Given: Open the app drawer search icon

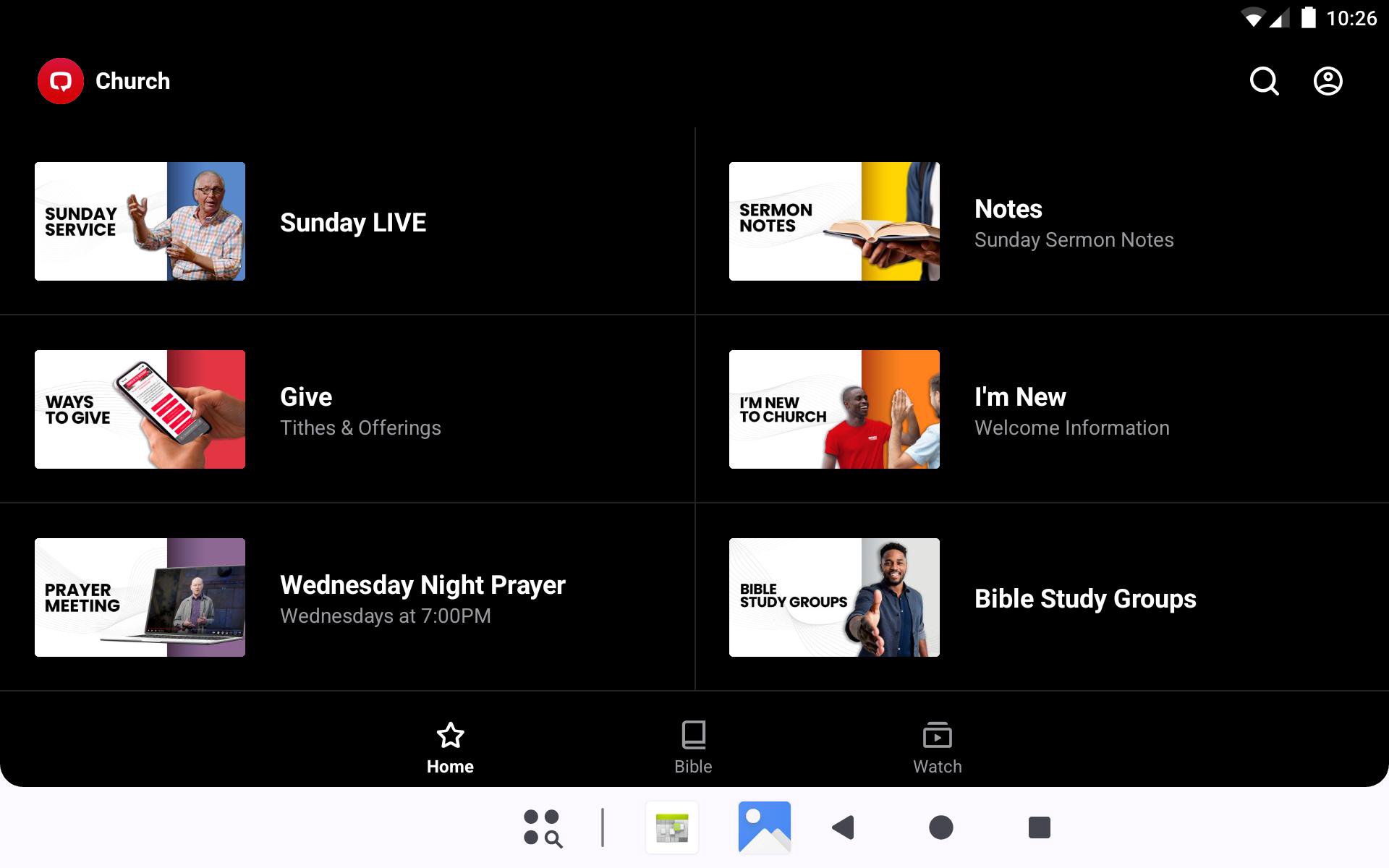Looking at the screenshot, I should 543,827.
